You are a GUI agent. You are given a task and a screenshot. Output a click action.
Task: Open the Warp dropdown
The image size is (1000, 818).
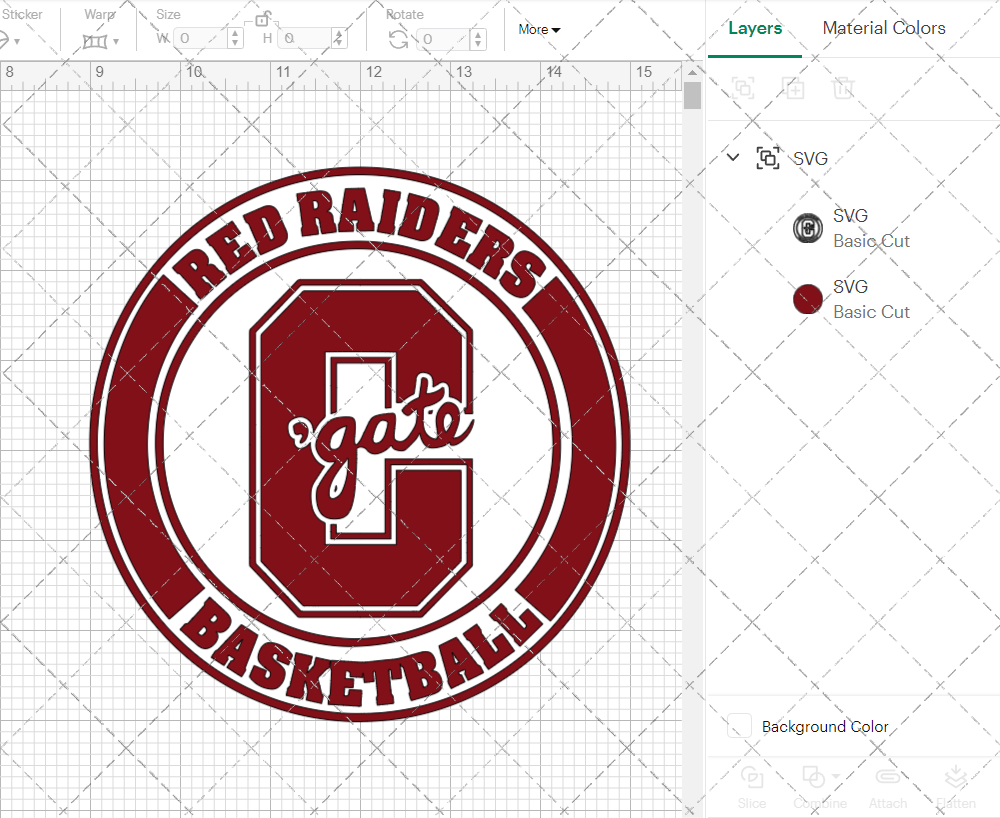coord(101,41)
